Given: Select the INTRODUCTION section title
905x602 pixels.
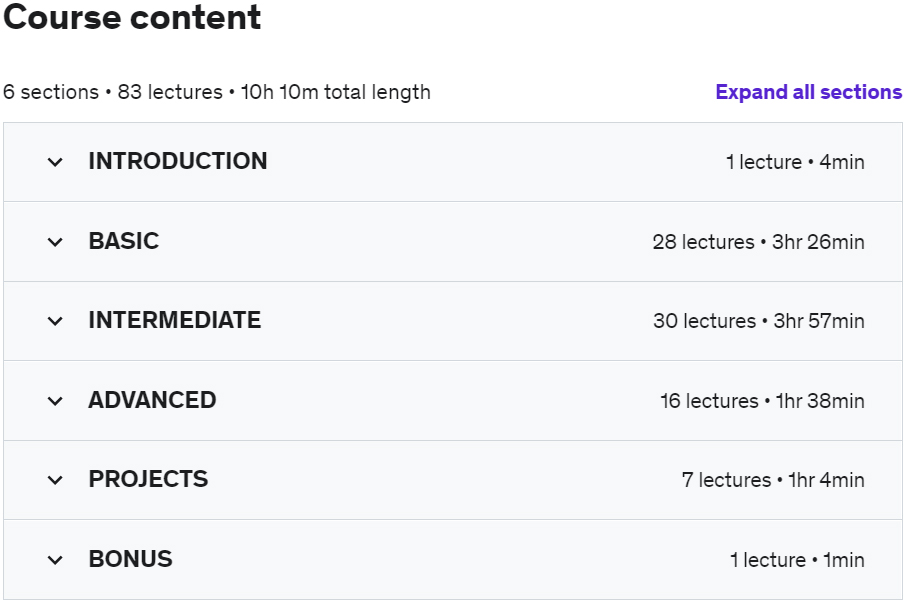Looking at the screenshot, I should click(178, 161).
